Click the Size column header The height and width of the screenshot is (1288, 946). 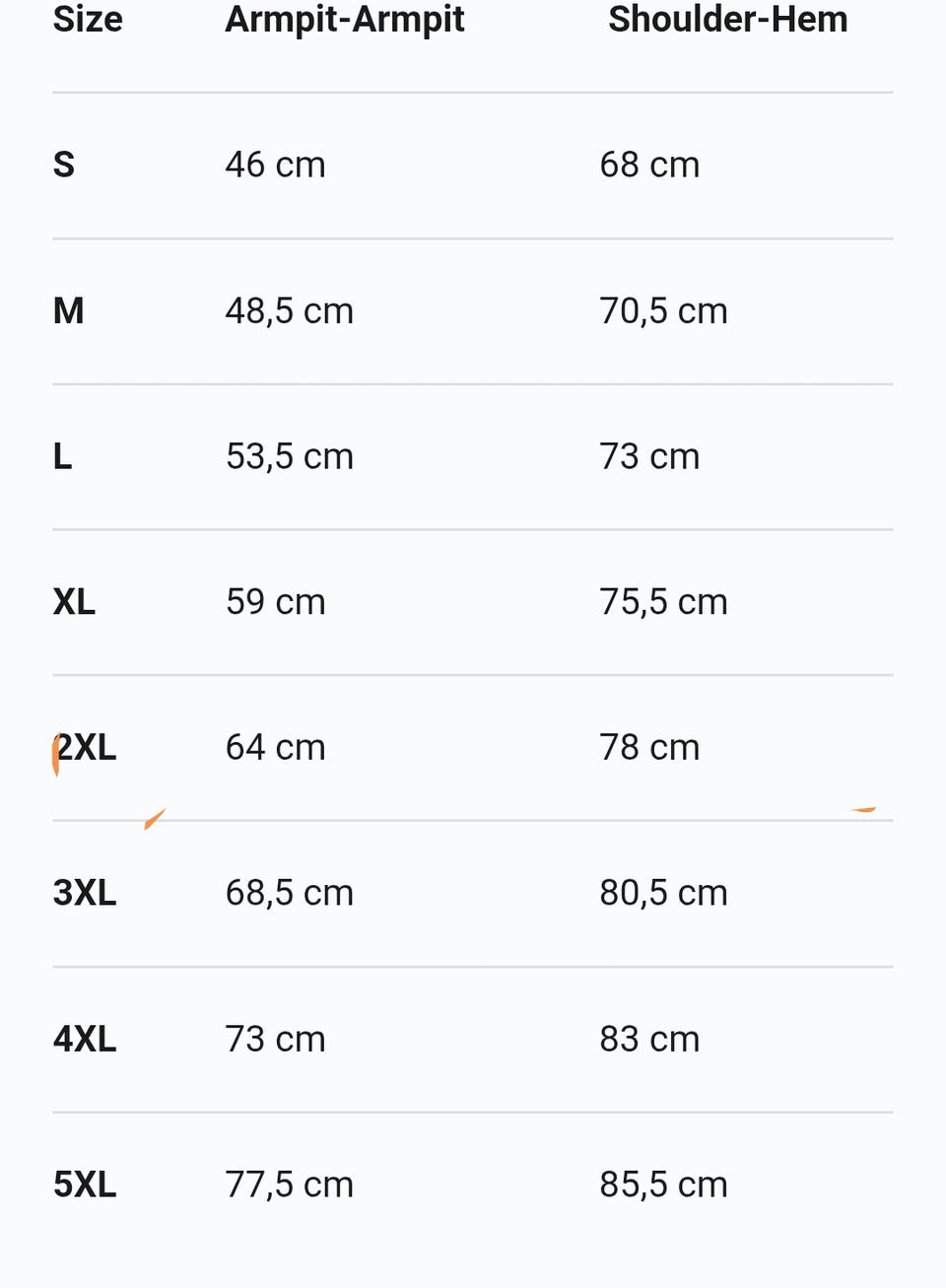tap(88, 20)
